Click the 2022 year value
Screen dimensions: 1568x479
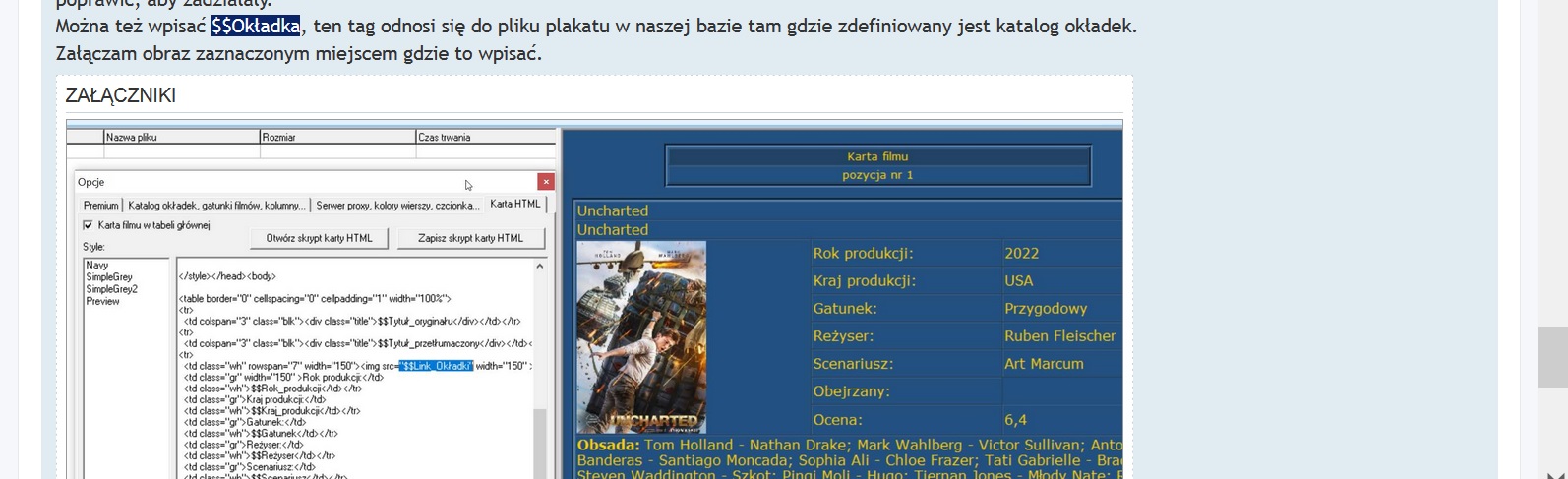pyautogui.click(x=1021, y=253)
